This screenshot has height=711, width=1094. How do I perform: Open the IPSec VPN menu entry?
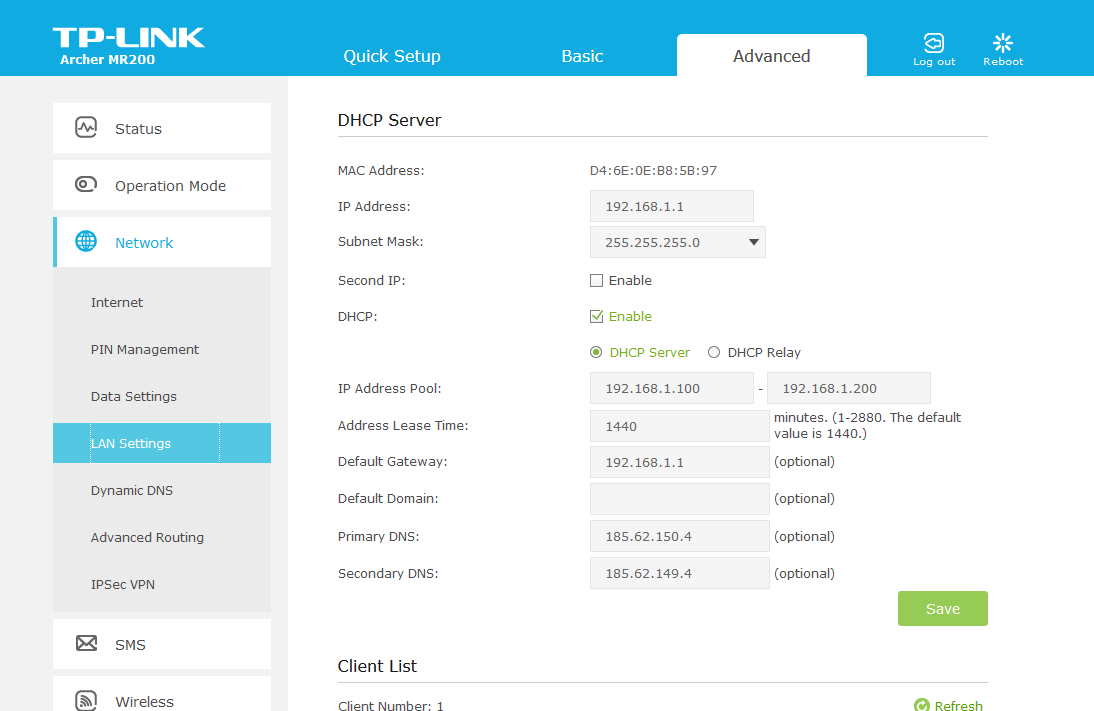(x=123, y=584)
